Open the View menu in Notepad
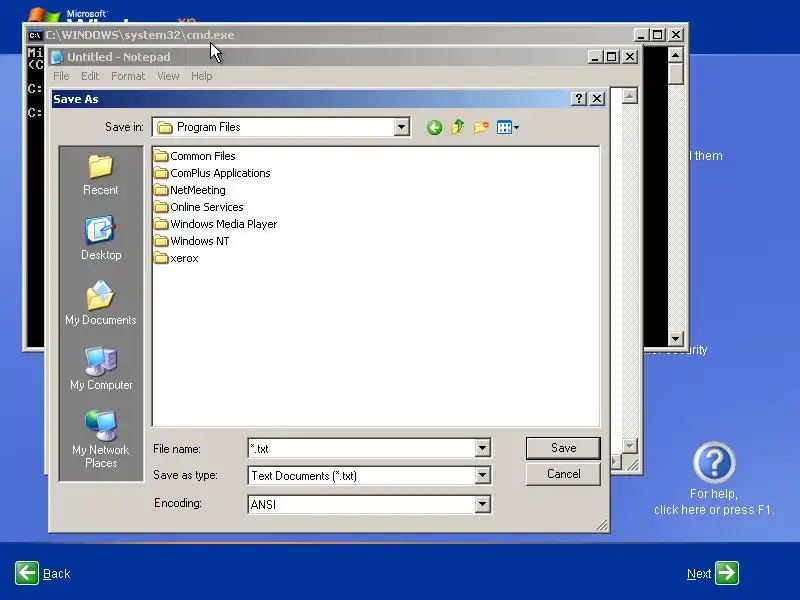This screenshot has height=600, width=800. point(168,76)
